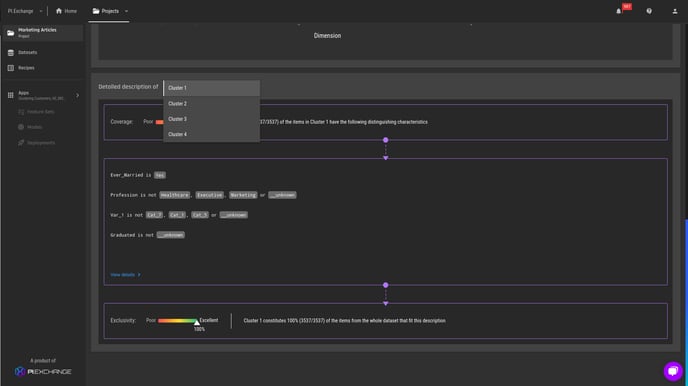Click the Apps grid icon
The height and width of the screenshot is (386, 688).
click(11, 95)
